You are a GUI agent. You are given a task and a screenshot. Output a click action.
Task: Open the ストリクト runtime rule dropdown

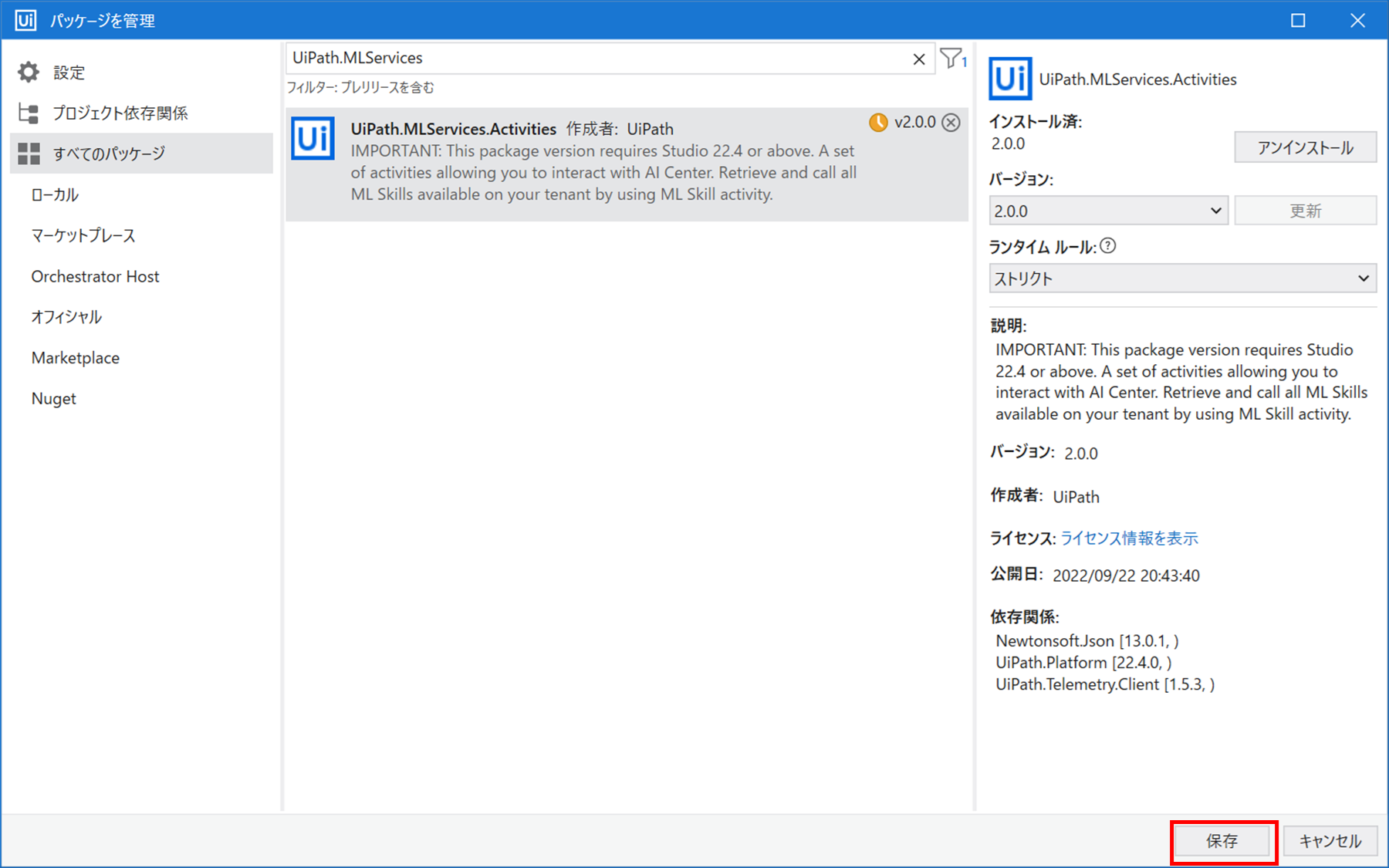click(1182, 279)
